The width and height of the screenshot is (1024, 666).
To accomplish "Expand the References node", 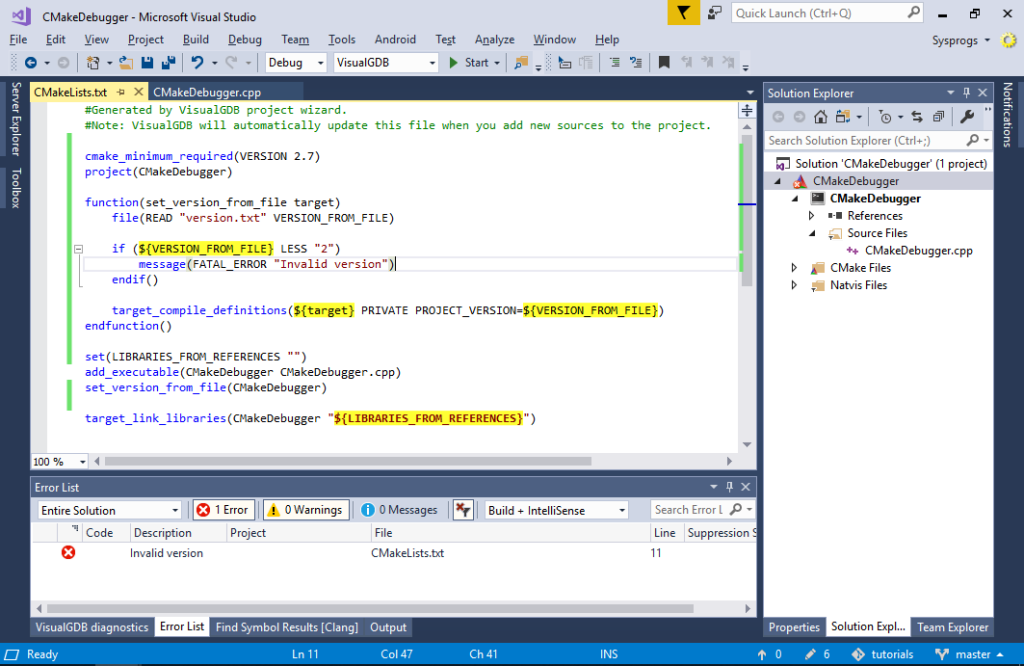I will pyautogui.click(x=812, y=215).
